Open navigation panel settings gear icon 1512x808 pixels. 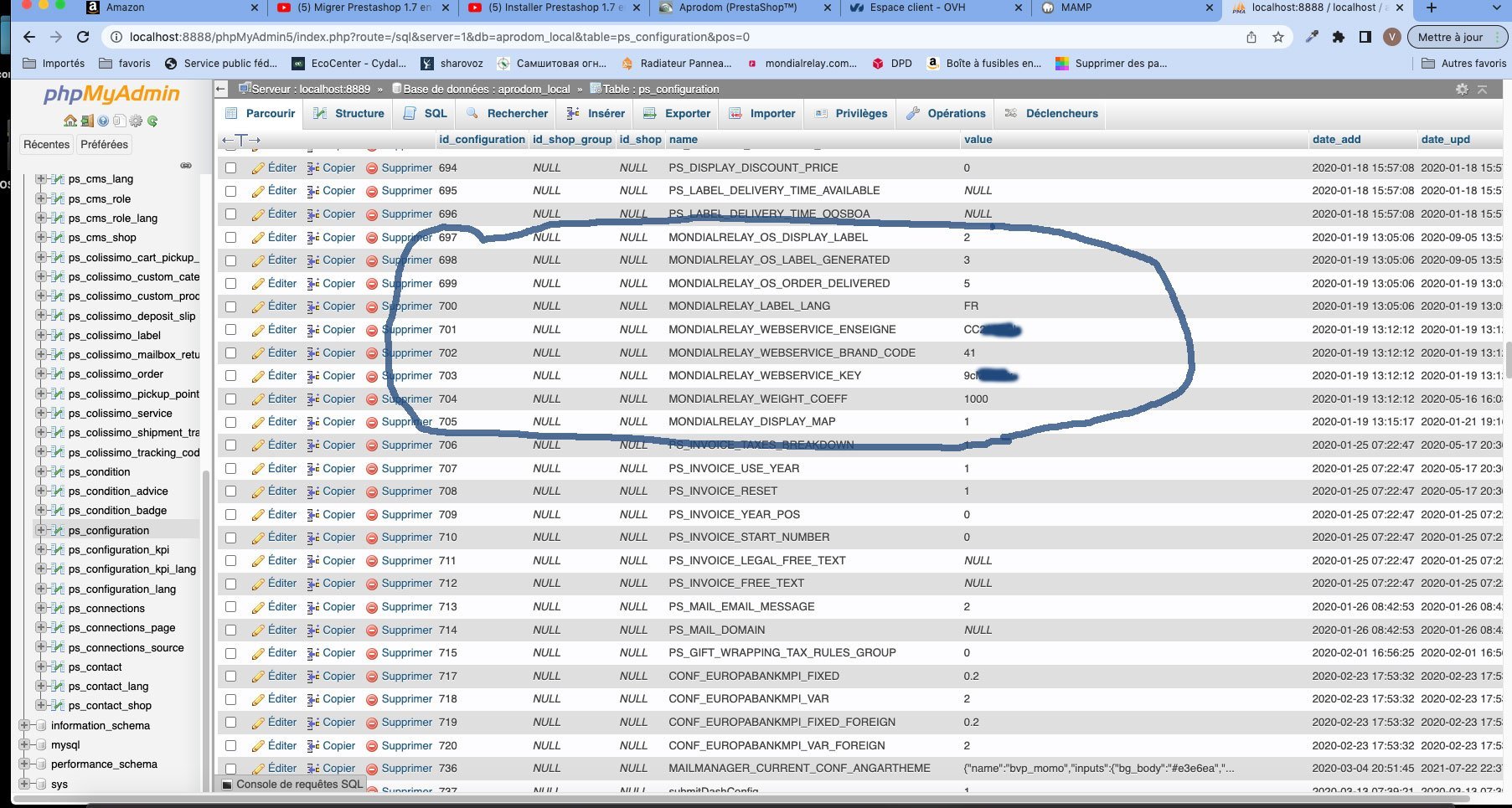[x=136, y=121]
